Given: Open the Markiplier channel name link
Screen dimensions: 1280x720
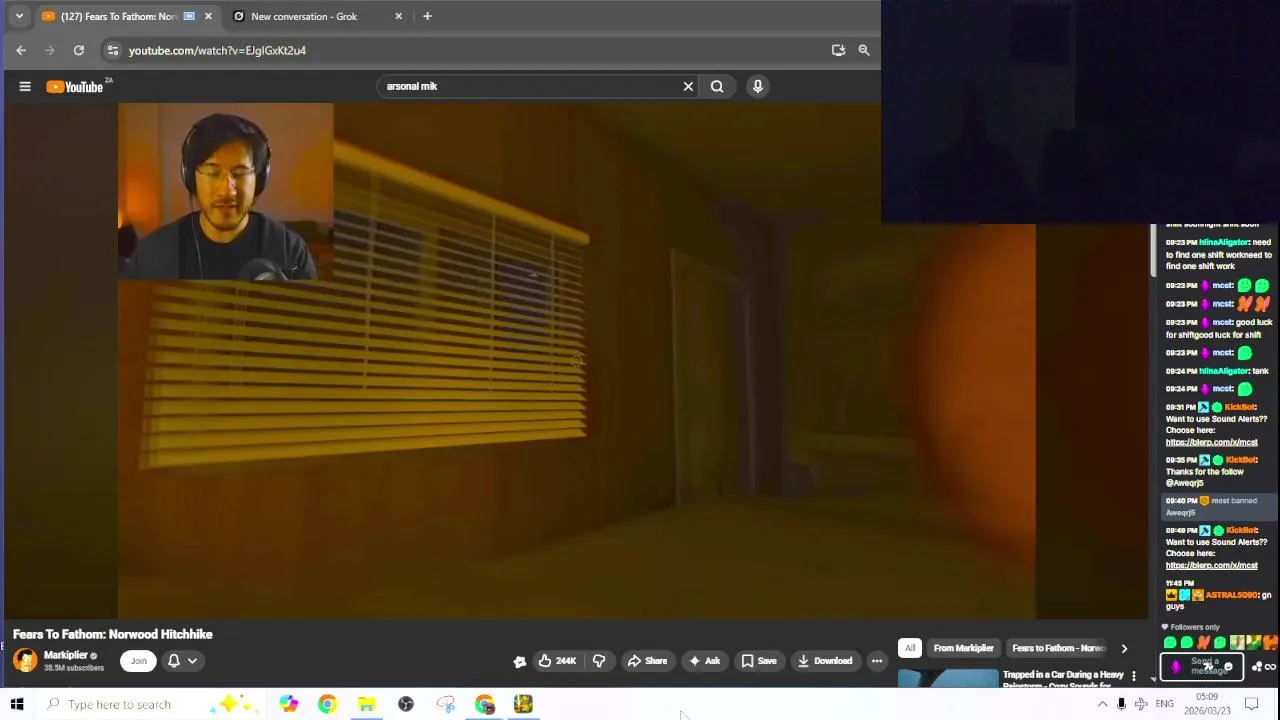Looking at the screenshot, I should (65, 655).
